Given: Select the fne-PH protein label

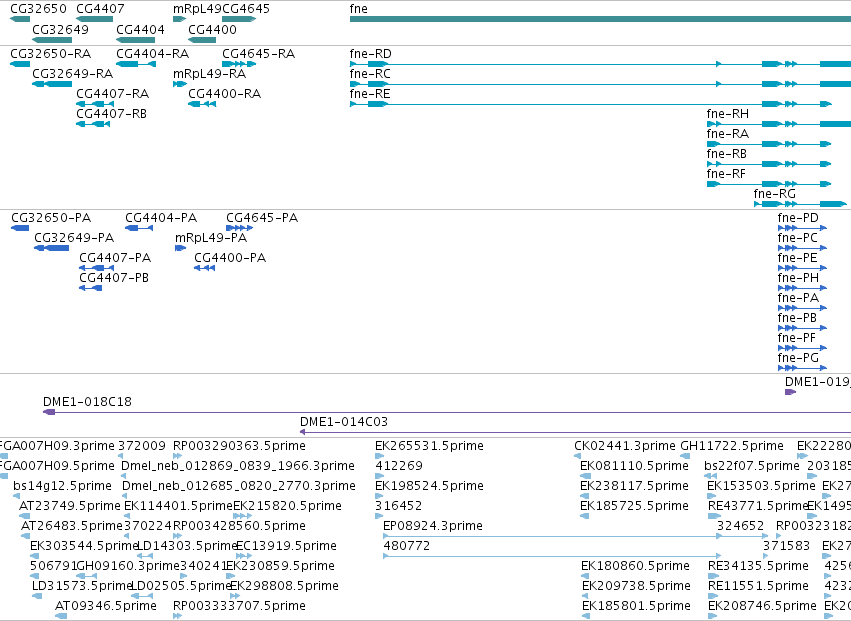Looking at the screenshot, I should click(x=798, y=278).
